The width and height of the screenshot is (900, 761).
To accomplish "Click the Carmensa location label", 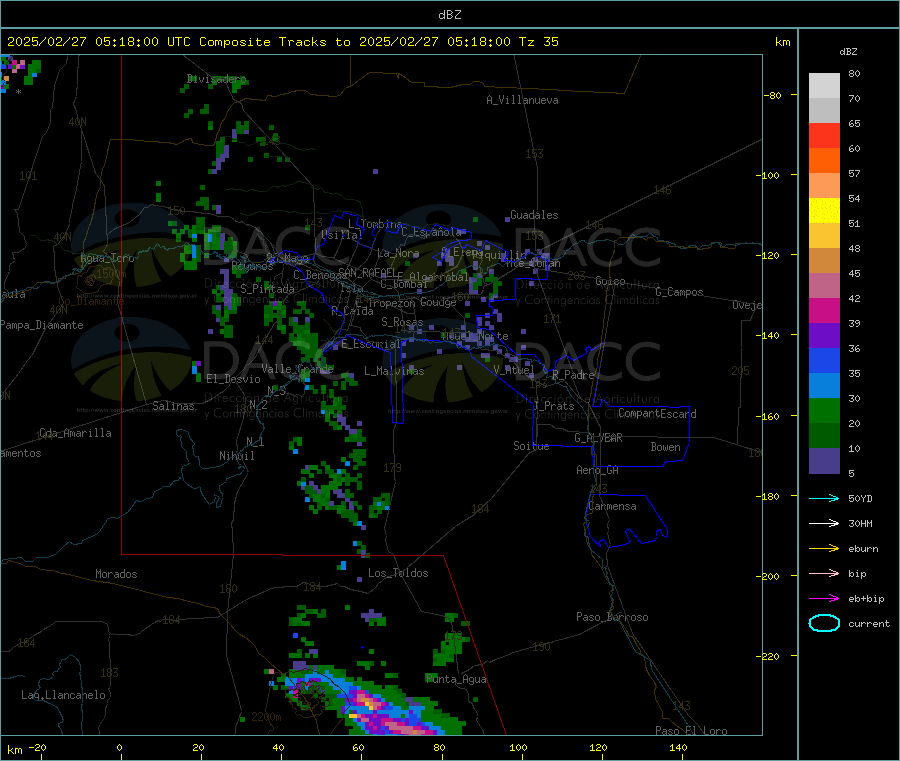I will 612,506.
